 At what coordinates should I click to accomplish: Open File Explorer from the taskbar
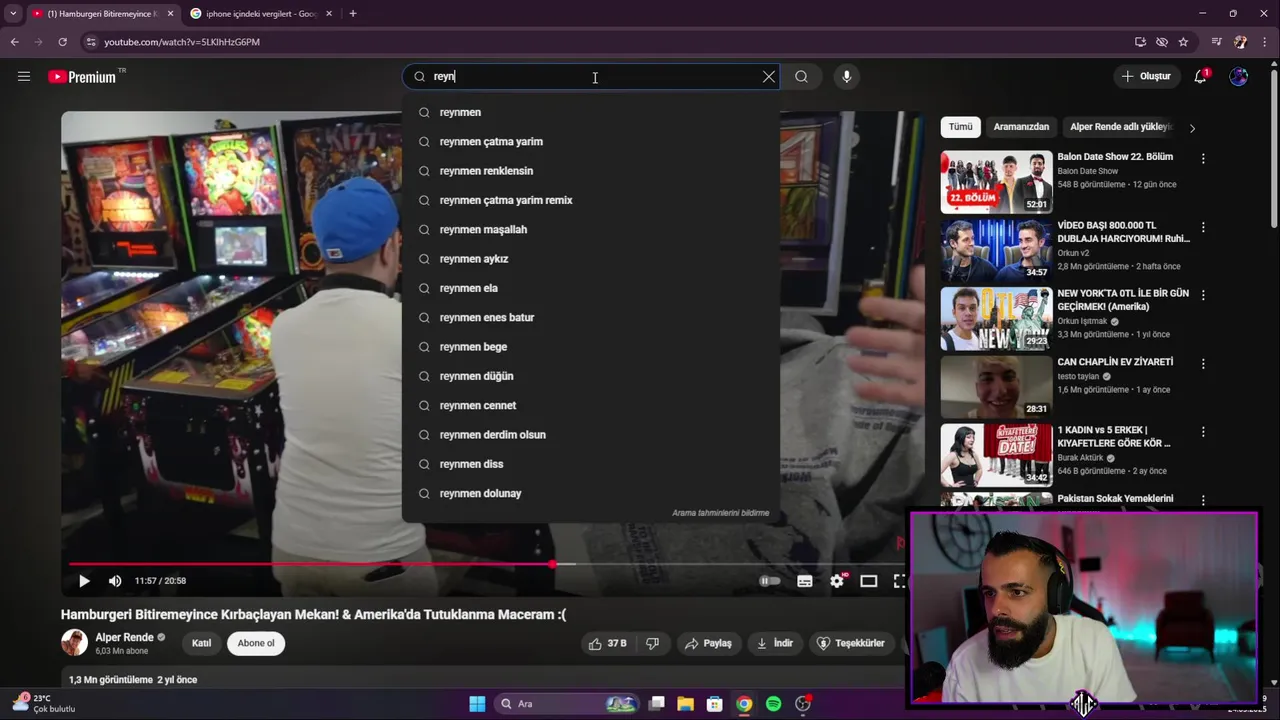[685, 704]
